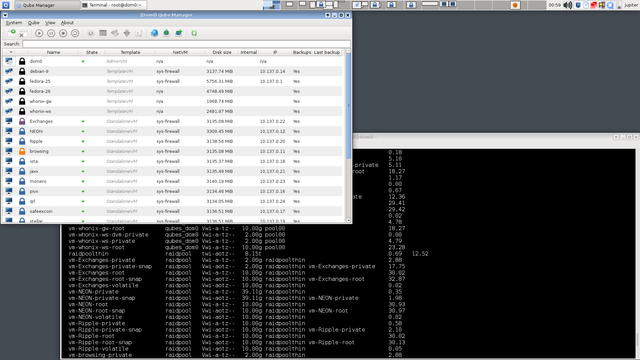Image resolution: width=640 pixels, height=360 pixels.
Task: Pause the selected qube
Action: point(51,33)
